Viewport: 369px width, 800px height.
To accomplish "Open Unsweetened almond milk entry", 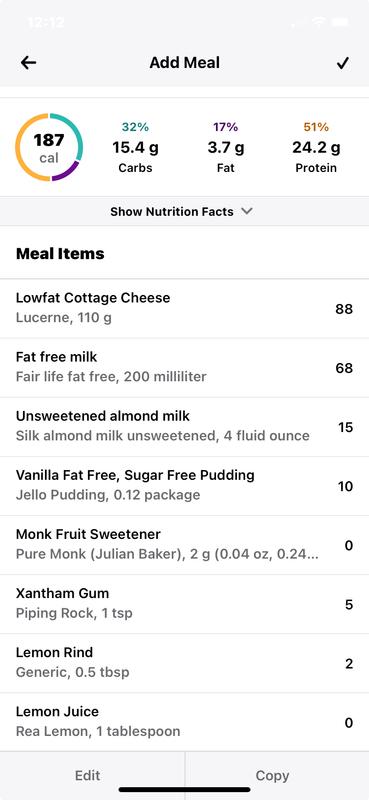I will click(184, 427).
